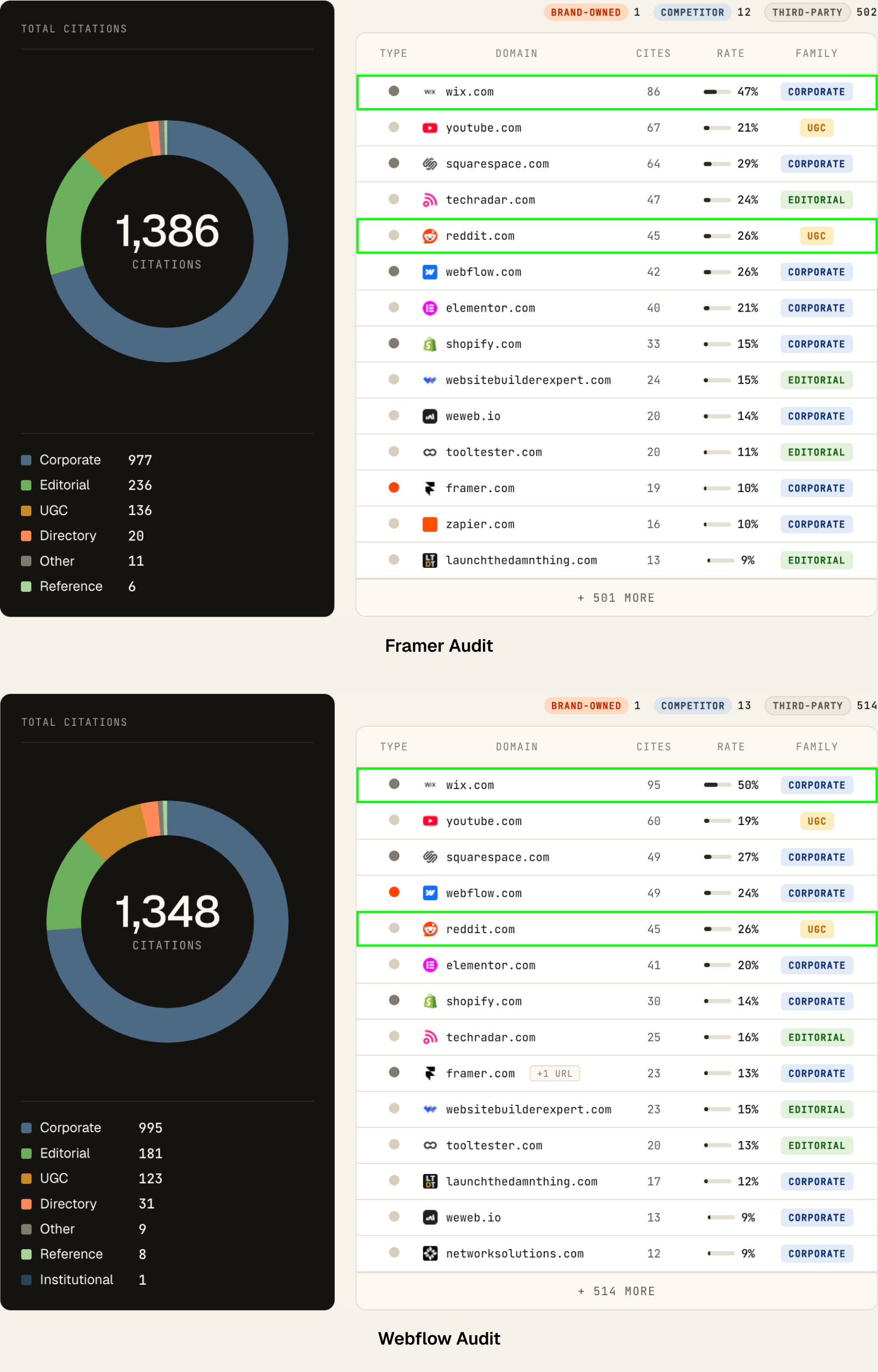The width and height of the screenshot is (878, 1372).
Task: Click launchthedamnthing.com icon in Webflow Audit table
Action: point(430,1182)
